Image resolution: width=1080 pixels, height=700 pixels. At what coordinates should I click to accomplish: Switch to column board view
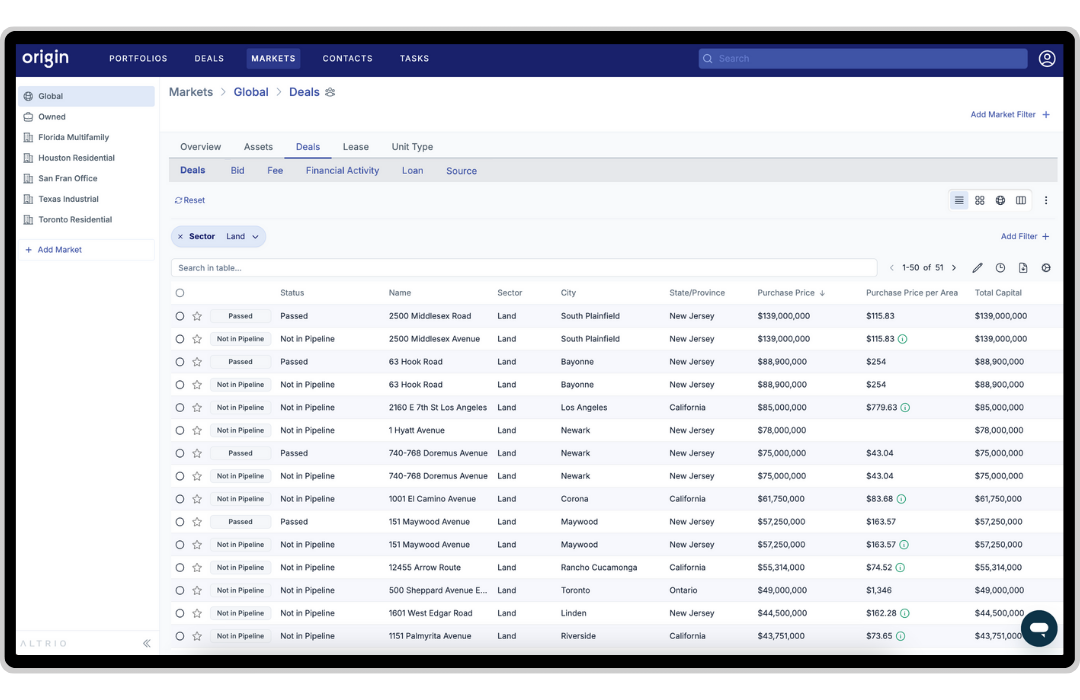coord(1021,200)
